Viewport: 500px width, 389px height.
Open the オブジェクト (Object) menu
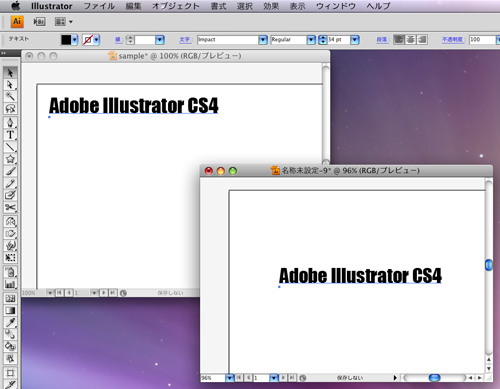pyautogui.click(x=176, y=6)
